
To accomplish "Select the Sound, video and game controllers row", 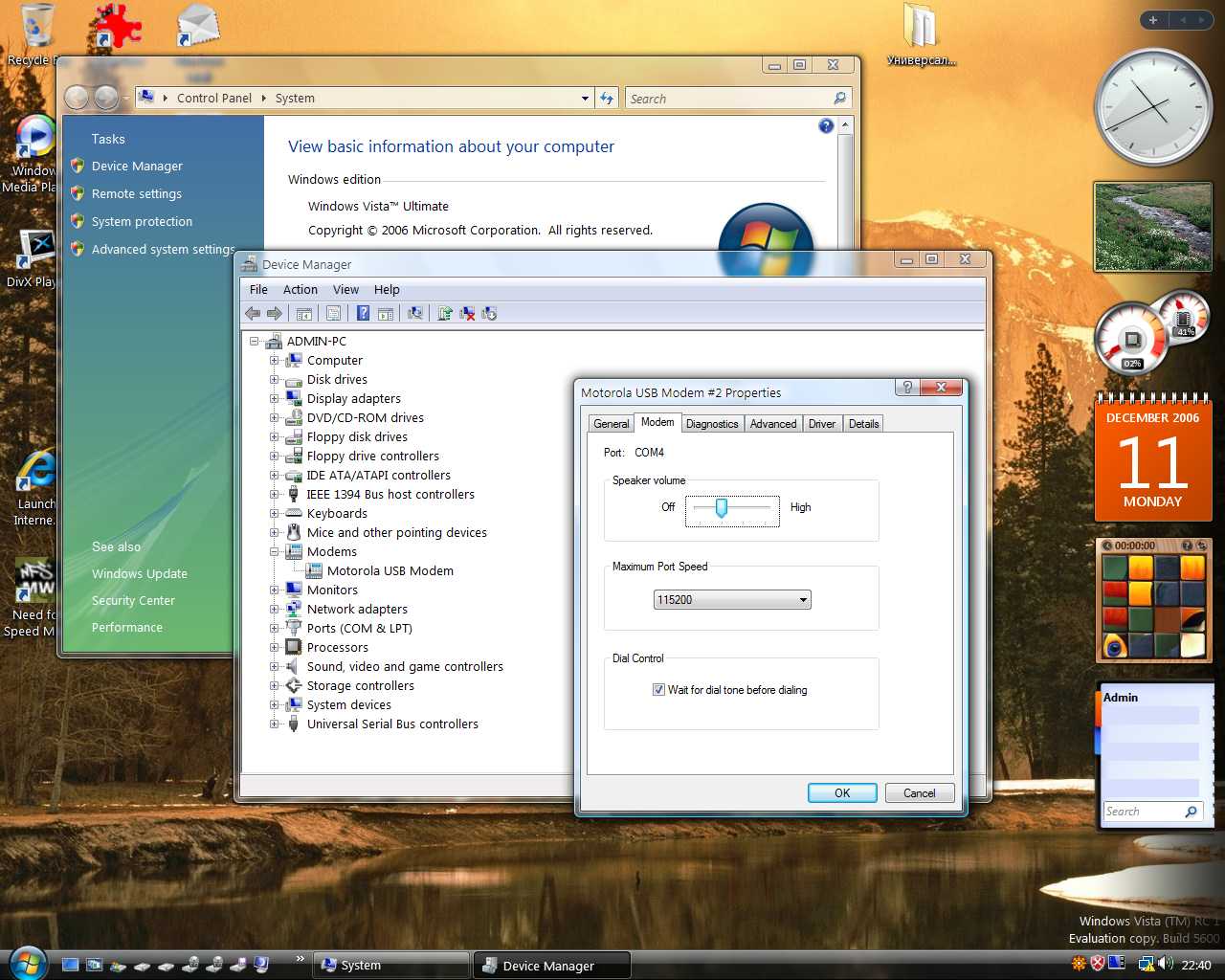I will (x=405, y=666).
